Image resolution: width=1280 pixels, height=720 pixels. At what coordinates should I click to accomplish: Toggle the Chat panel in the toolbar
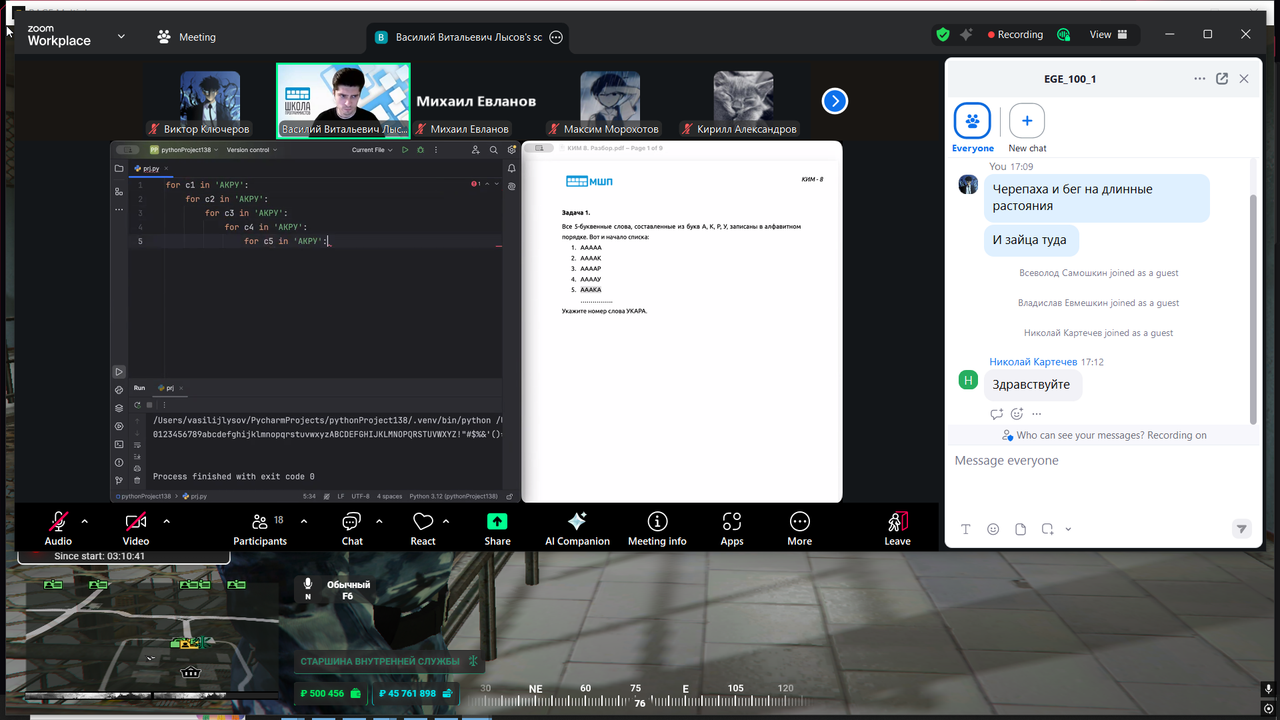point(352,528)
